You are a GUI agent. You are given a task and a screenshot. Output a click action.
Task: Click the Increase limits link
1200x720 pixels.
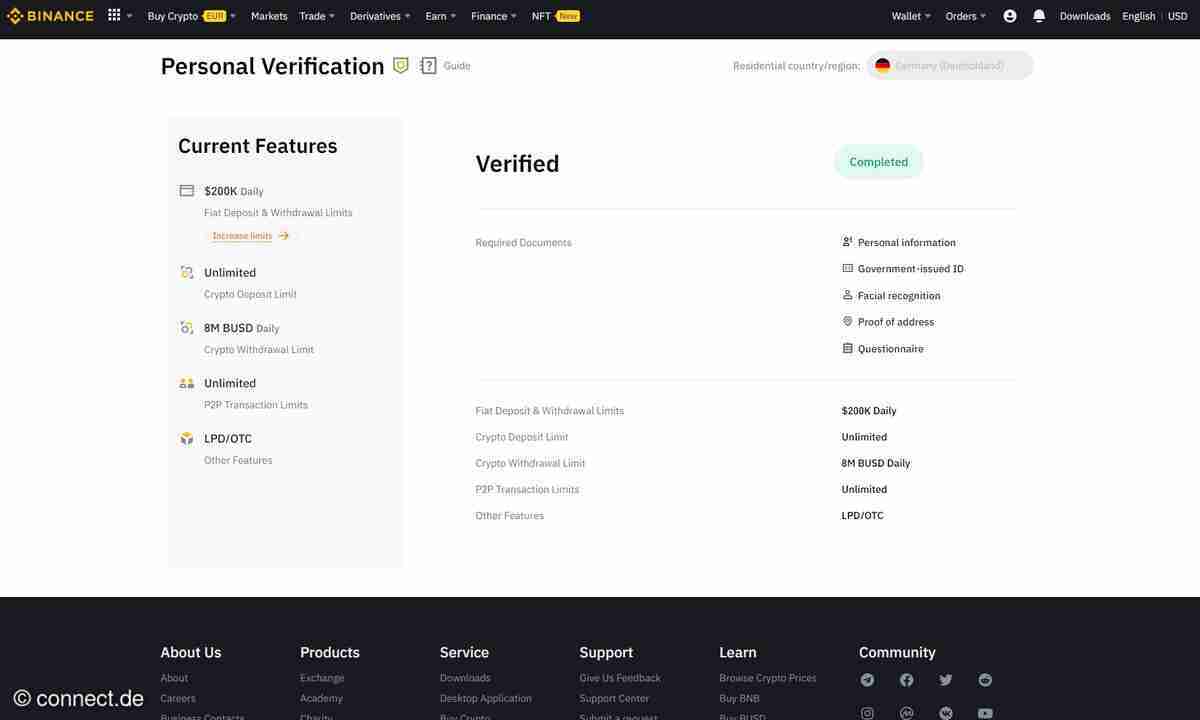250,236
